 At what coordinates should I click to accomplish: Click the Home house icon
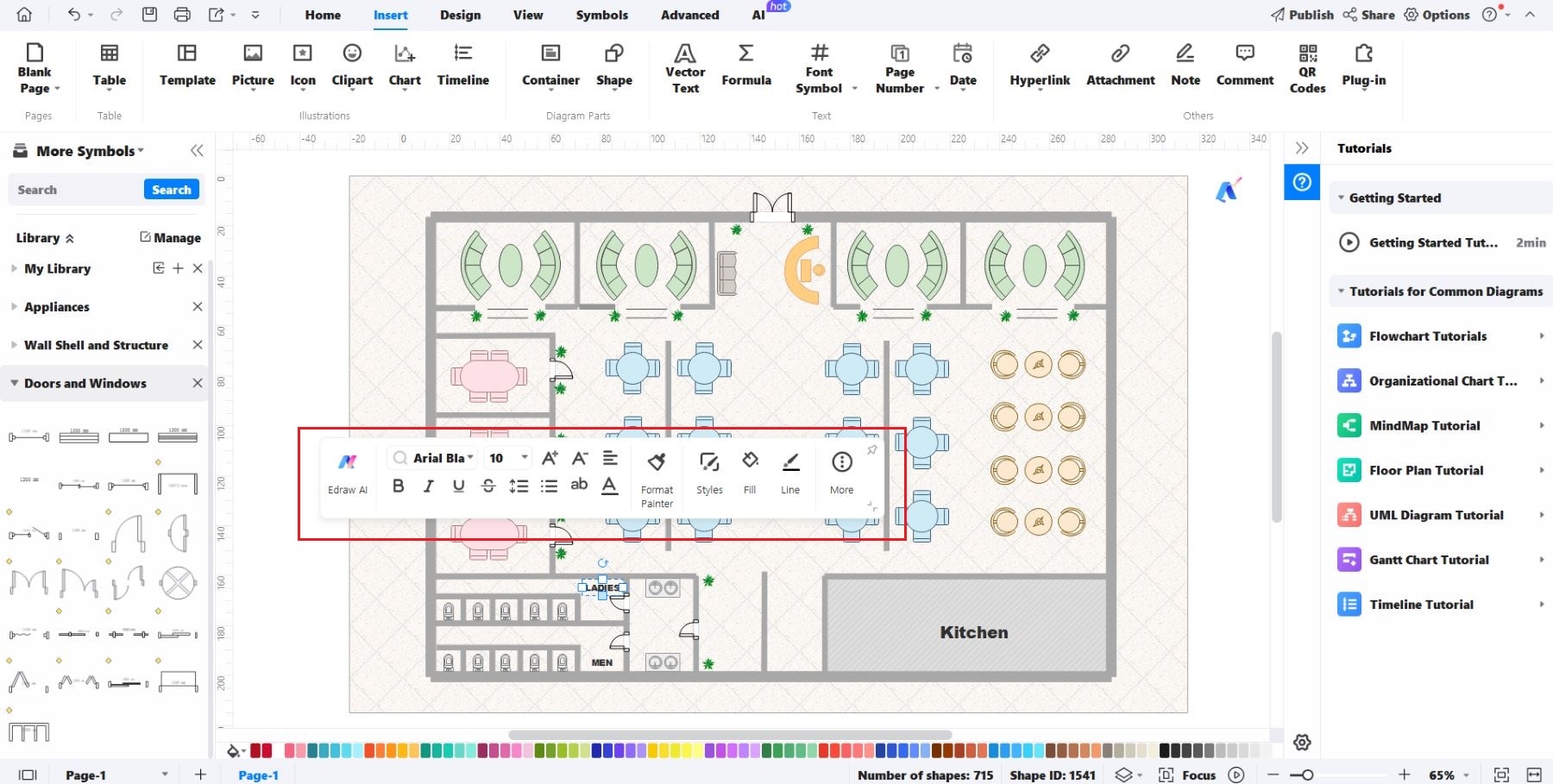(x=24, y=15)
